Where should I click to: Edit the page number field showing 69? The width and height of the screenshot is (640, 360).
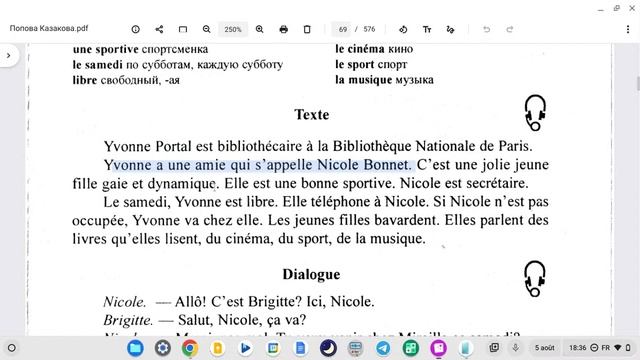coord(342,29)
